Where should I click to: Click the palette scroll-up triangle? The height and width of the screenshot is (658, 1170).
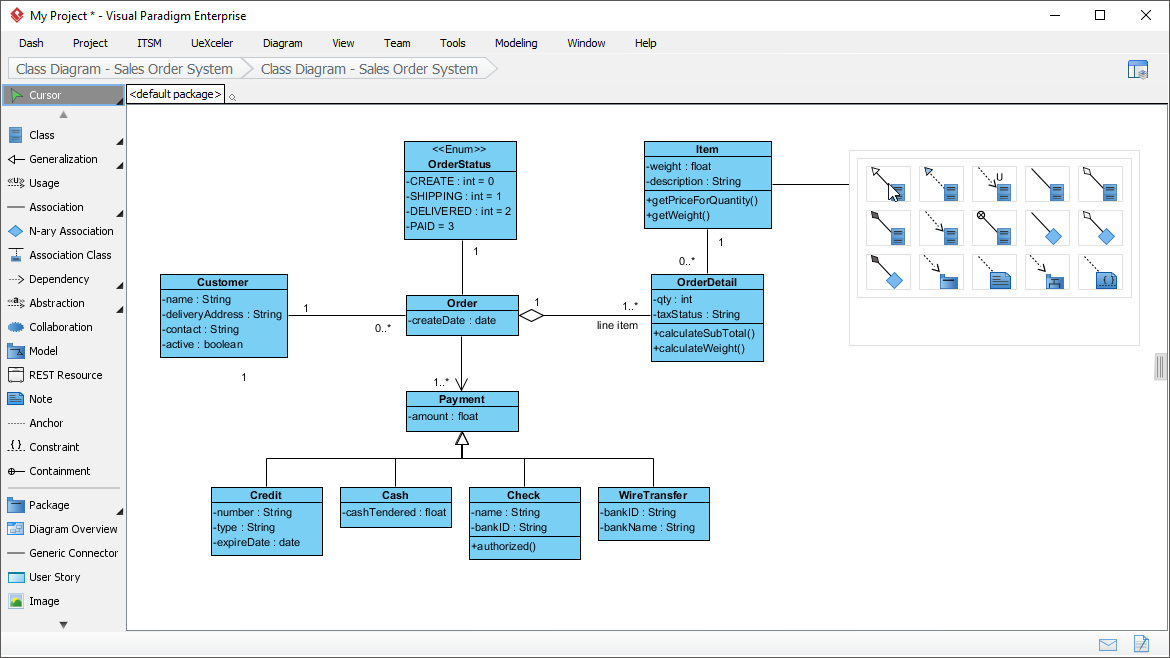pyautogui.click(x=63, y=115)
